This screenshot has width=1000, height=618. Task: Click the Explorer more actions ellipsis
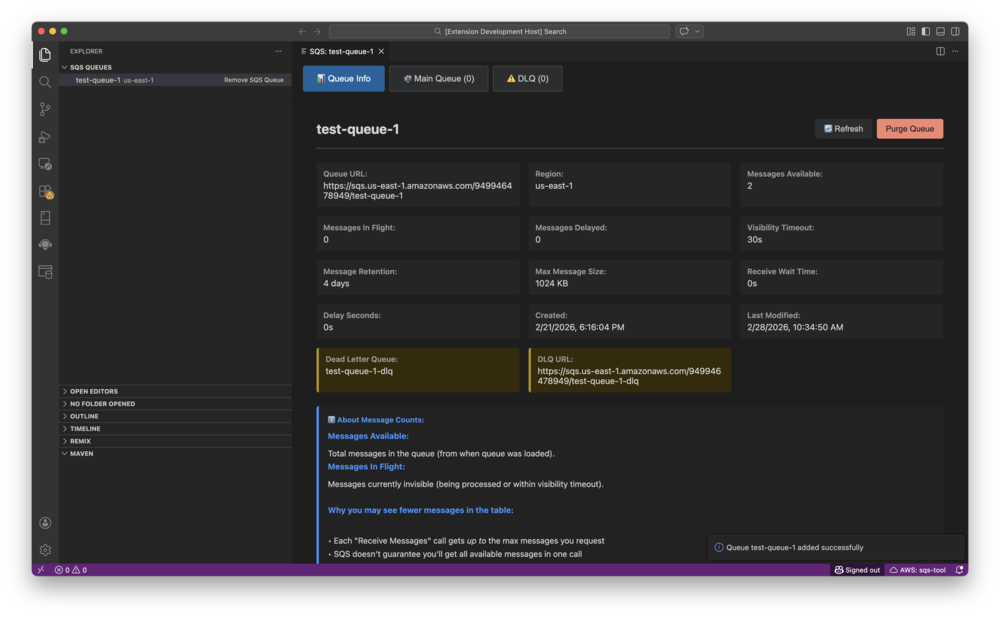[x=279, y=51]
